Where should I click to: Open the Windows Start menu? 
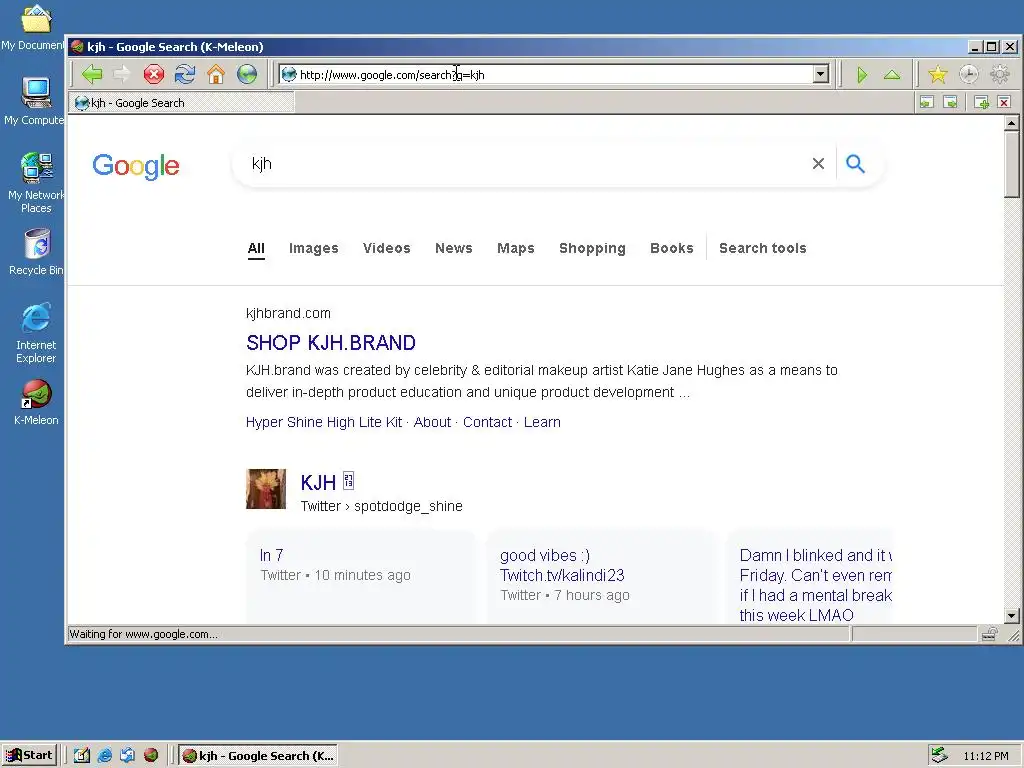(29, 756)
